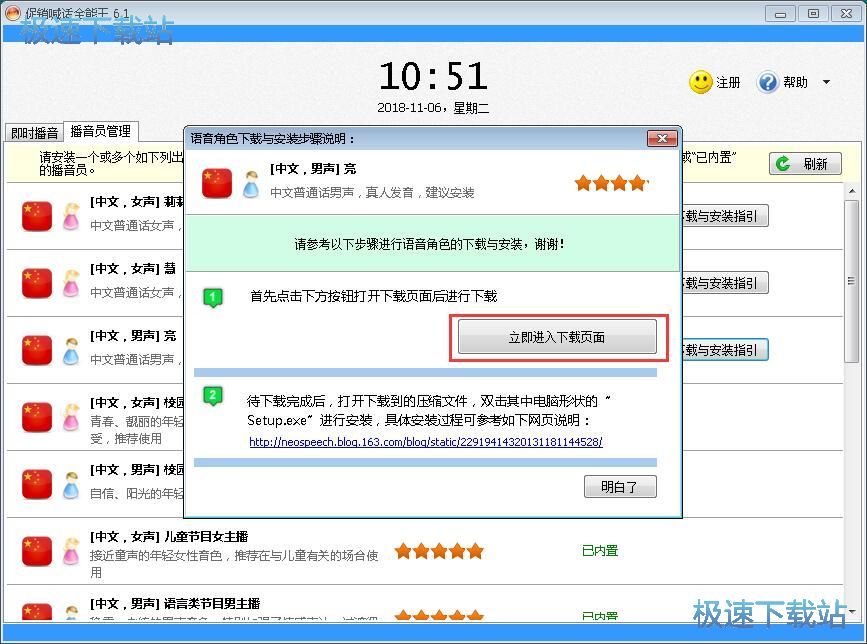
Task: Click the male avatar icon in the dialog header
Action: pyautogui.click(x=251, y=185)
